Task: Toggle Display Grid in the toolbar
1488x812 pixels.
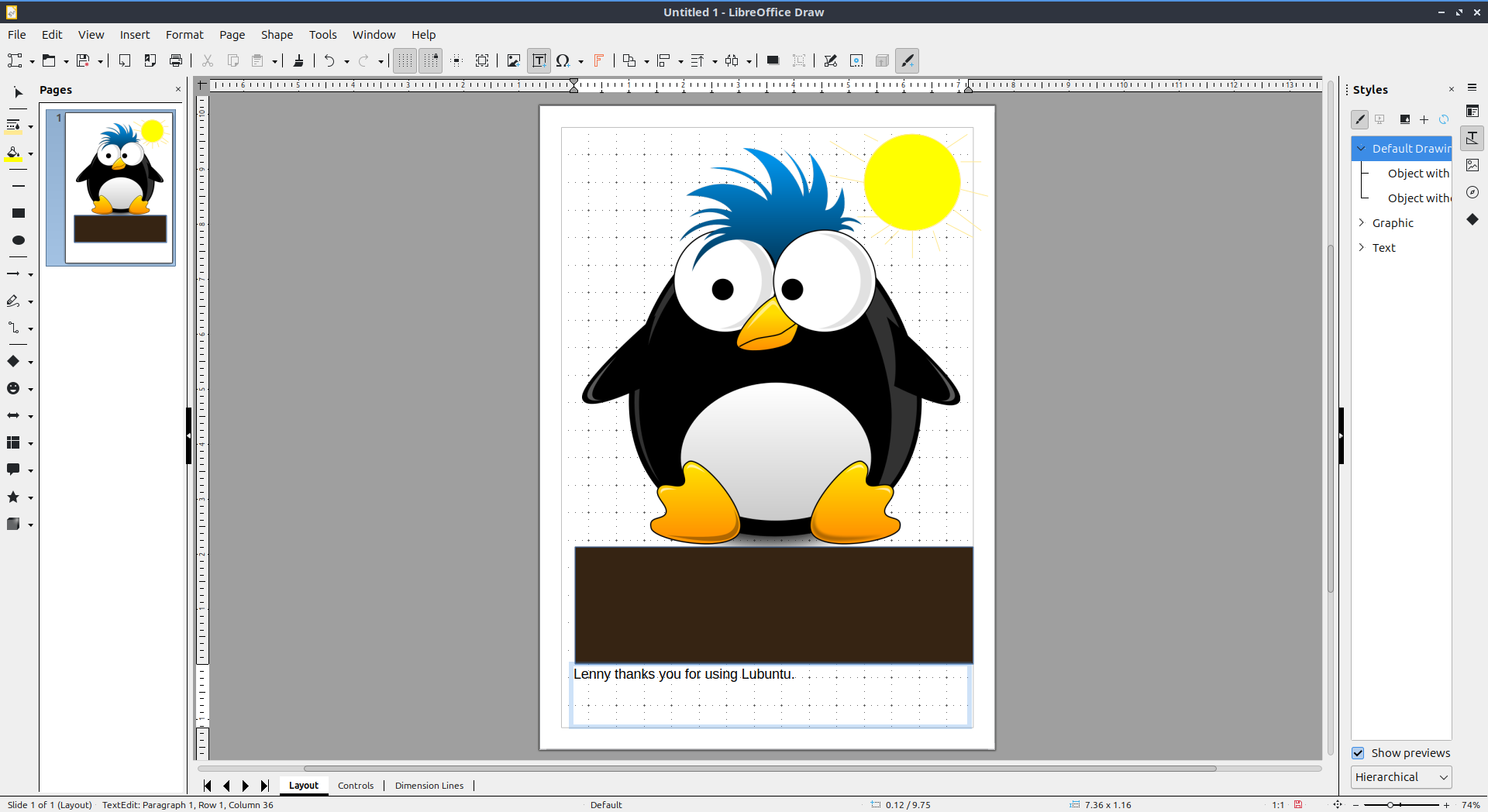Action: [x=405, y=60]
